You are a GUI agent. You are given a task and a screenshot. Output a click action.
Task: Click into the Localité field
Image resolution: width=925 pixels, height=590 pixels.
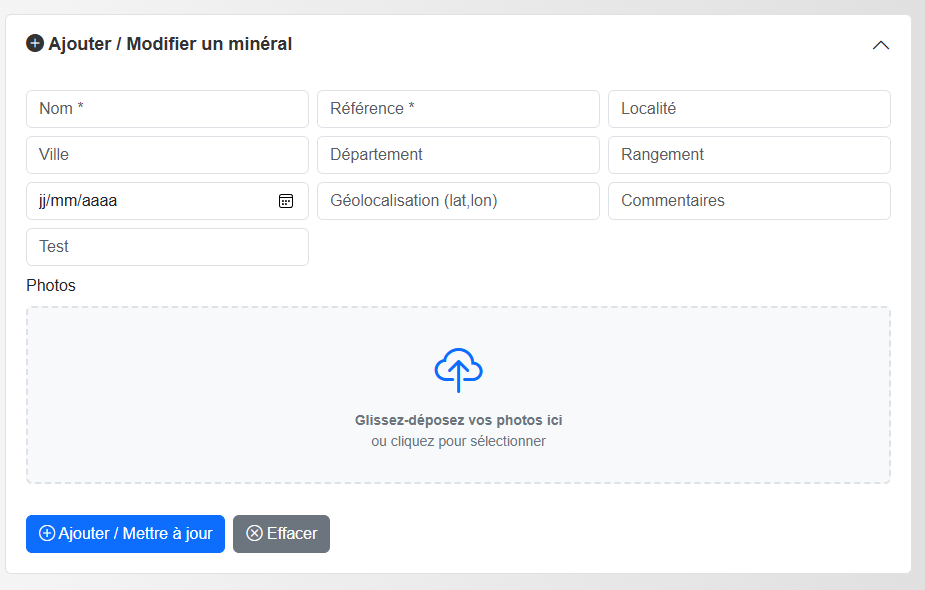749,109
